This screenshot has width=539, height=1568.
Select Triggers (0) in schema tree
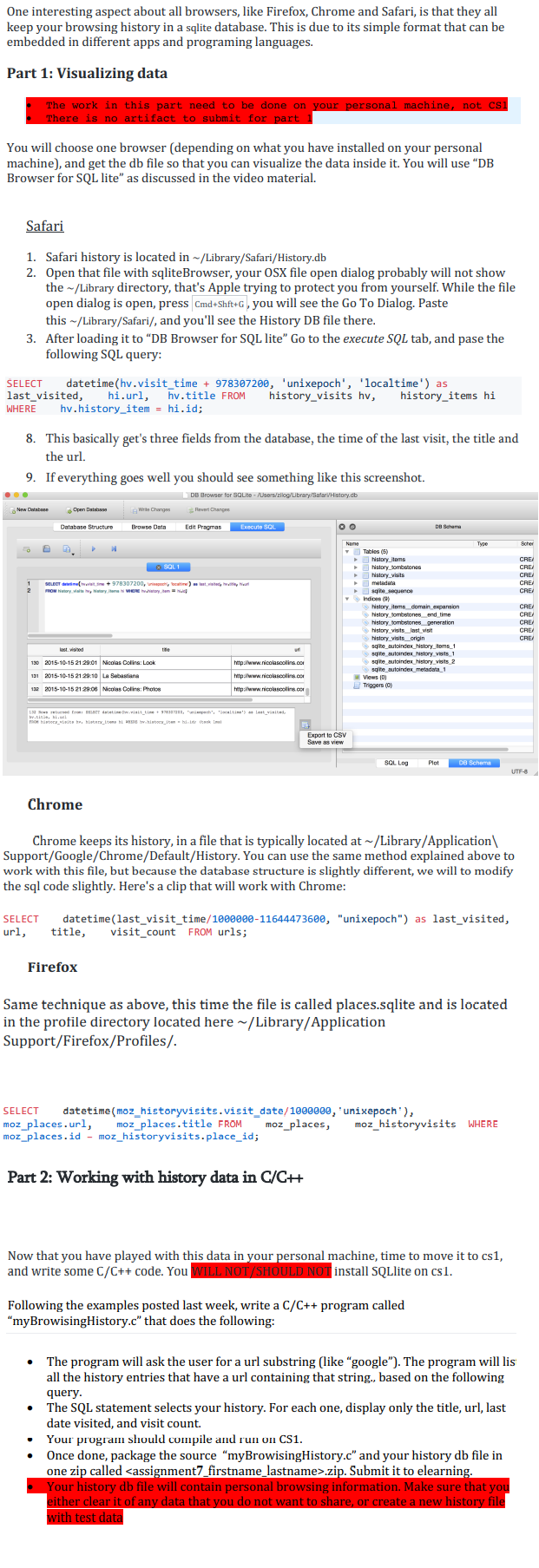click(x=377, y=685)
